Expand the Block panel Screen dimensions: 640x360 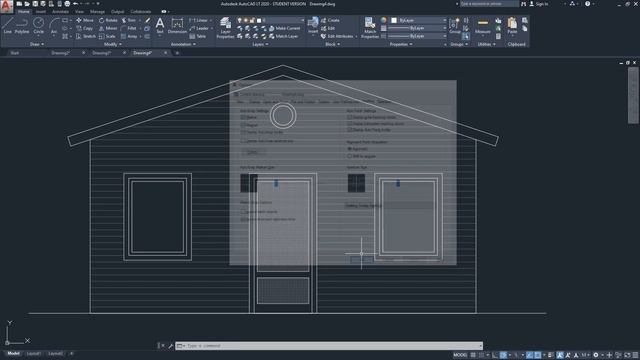click(x=332, y=44)
